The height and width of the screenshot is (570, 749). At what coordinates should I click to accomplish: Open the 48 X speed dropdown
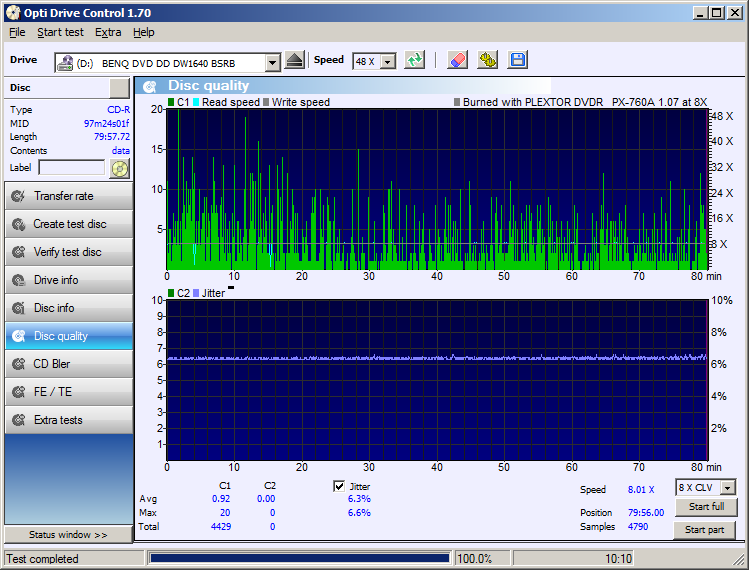click(388, 62)
